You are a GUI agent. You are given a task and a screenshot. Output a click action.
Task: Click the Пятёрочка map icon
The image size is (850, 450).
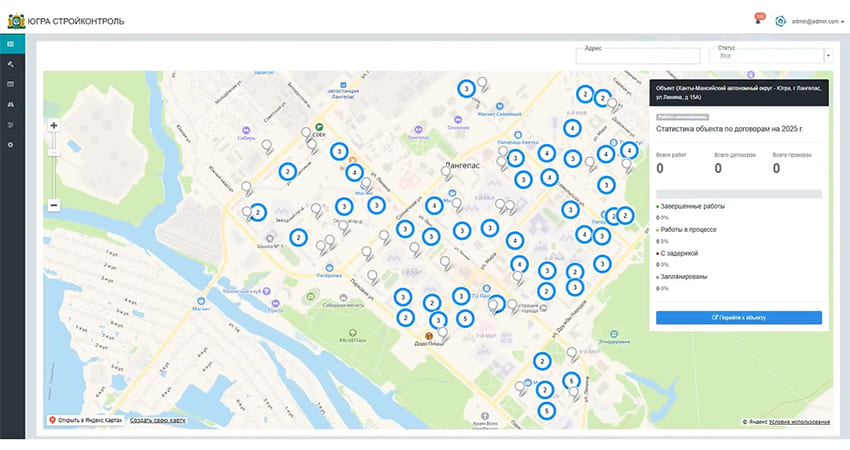pyautogui.click(x=330, y=268)
